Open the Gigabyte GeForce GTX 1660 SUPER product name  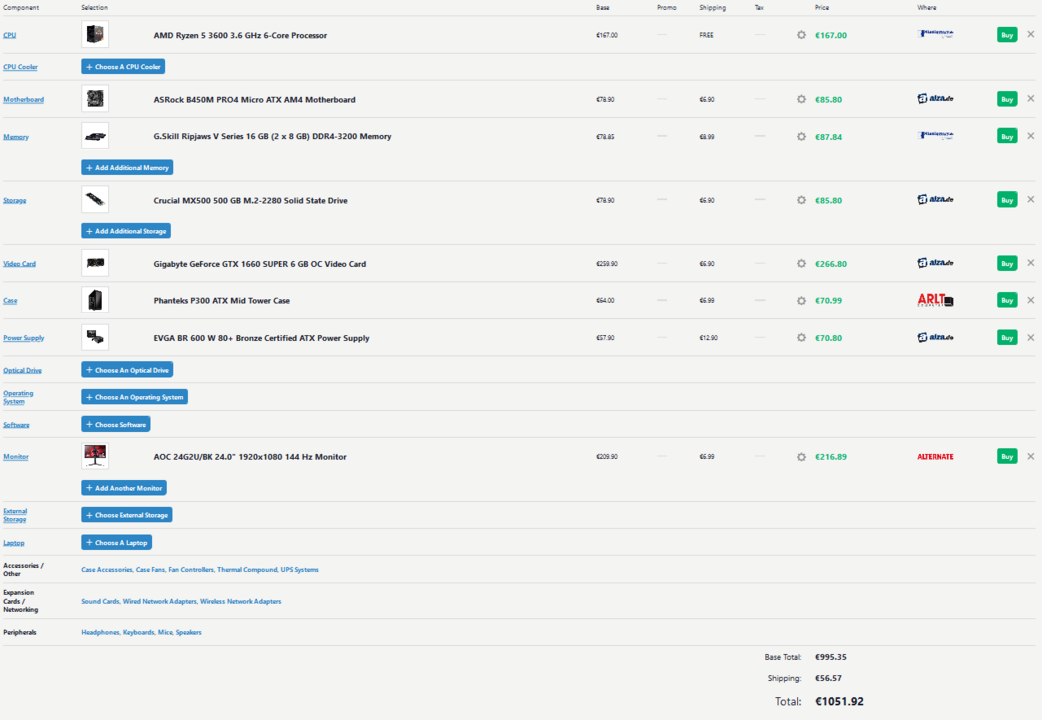(260, 264)
